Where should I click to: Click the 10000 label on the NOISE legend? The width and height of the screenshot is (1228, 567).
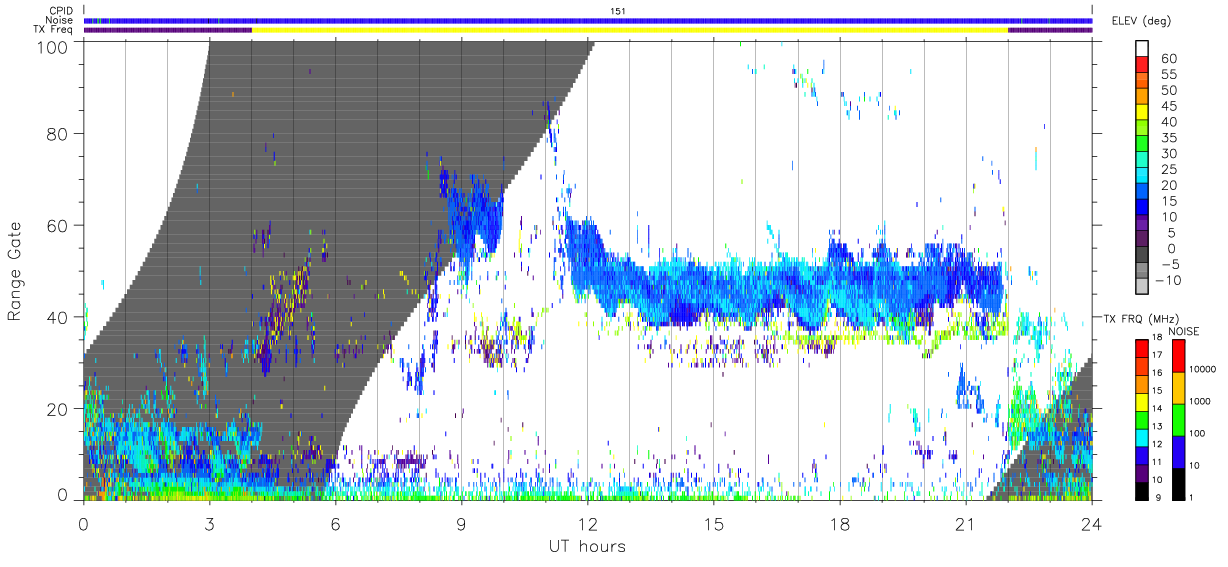point(1203,370)
